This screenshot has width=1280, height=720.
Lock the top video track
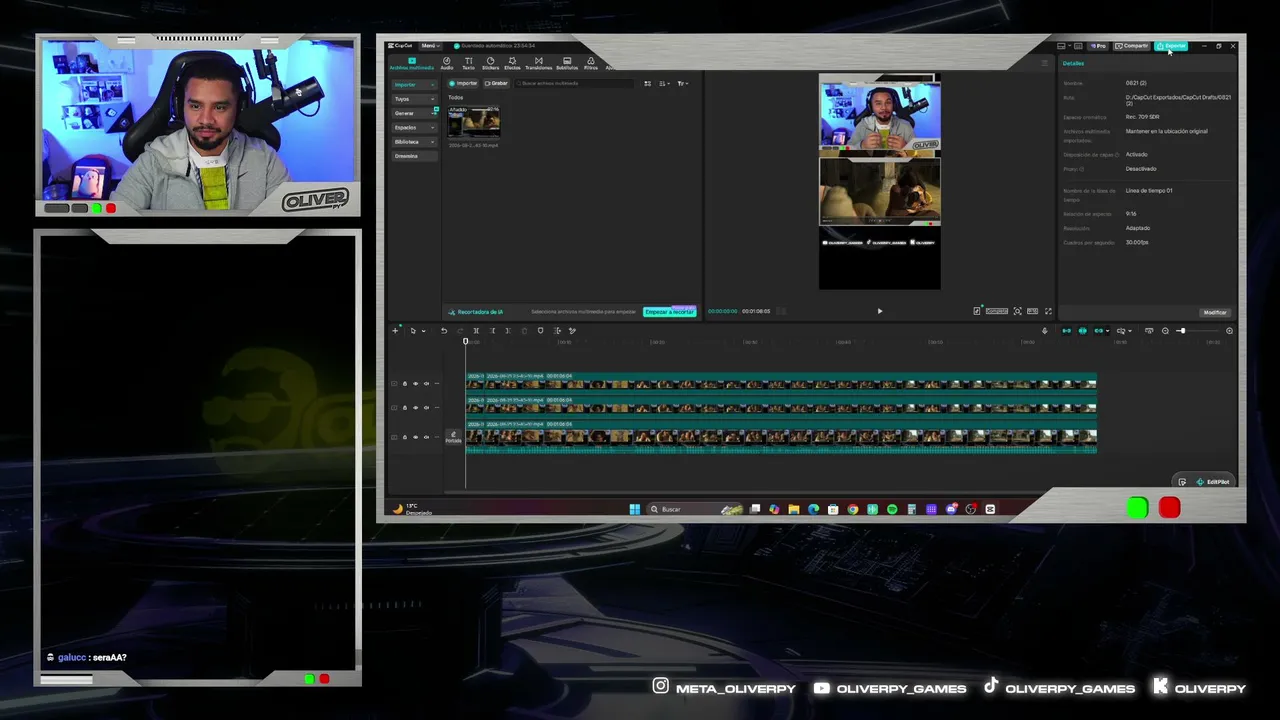(405, 383)
